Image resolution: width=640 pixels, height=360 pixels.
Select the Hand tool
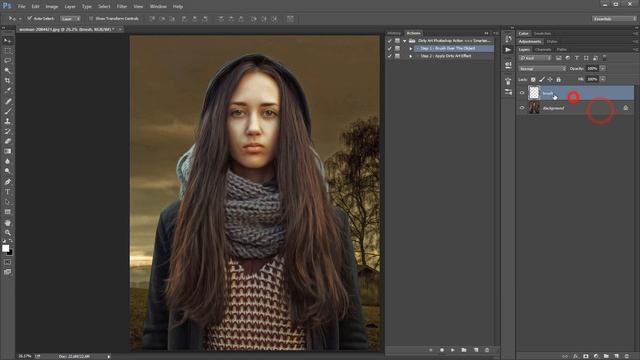7,223
